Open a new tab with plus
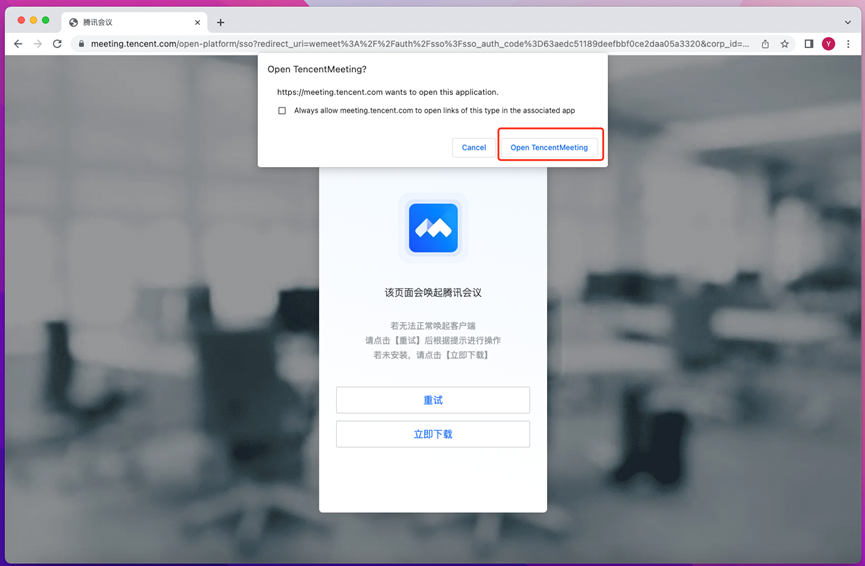Screen dimensions: 865x566 (221, 22)
